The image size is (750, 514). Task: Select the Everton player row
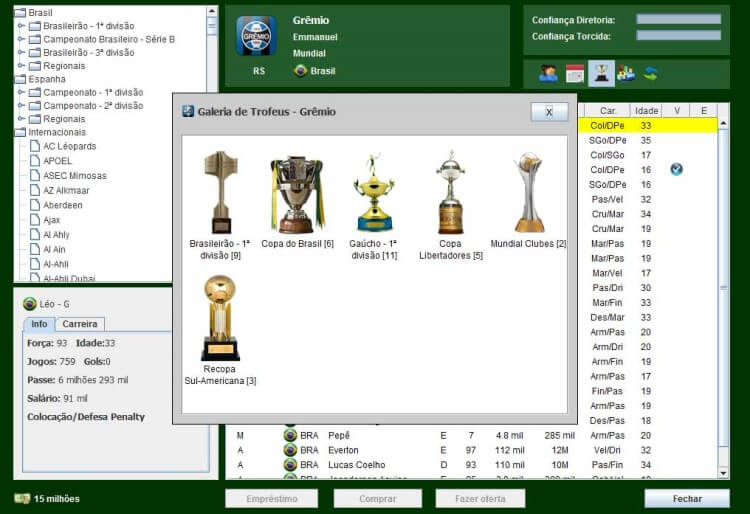(x=471, y=450)
